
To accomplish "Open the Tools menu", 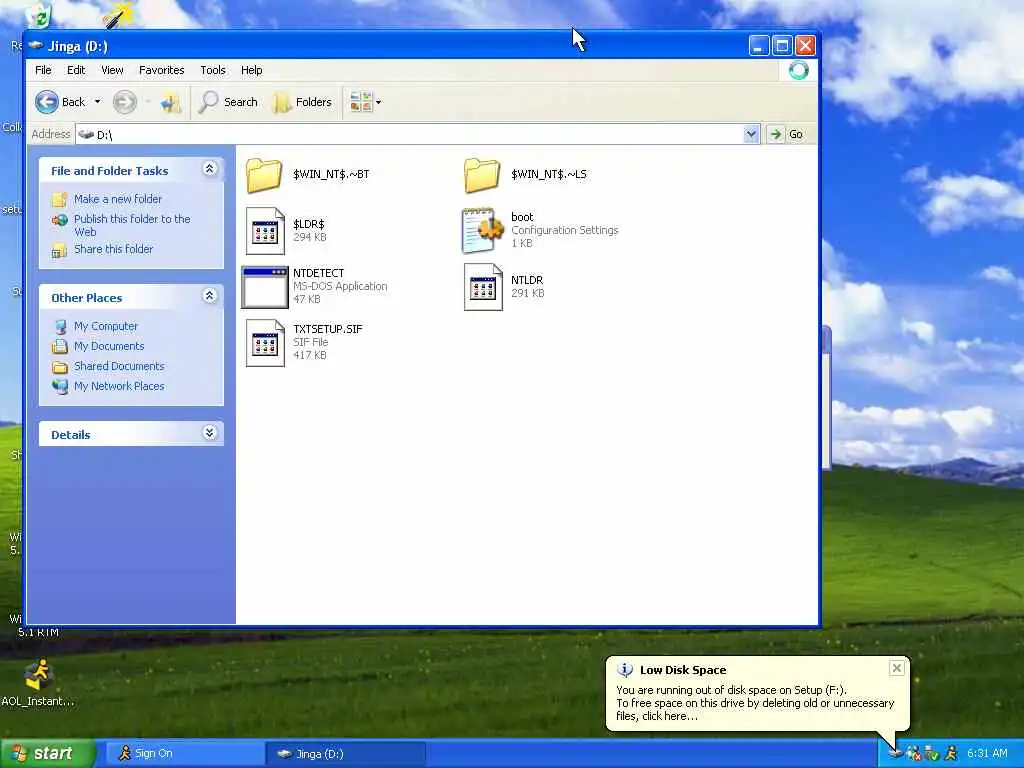I will pos(213,70).
